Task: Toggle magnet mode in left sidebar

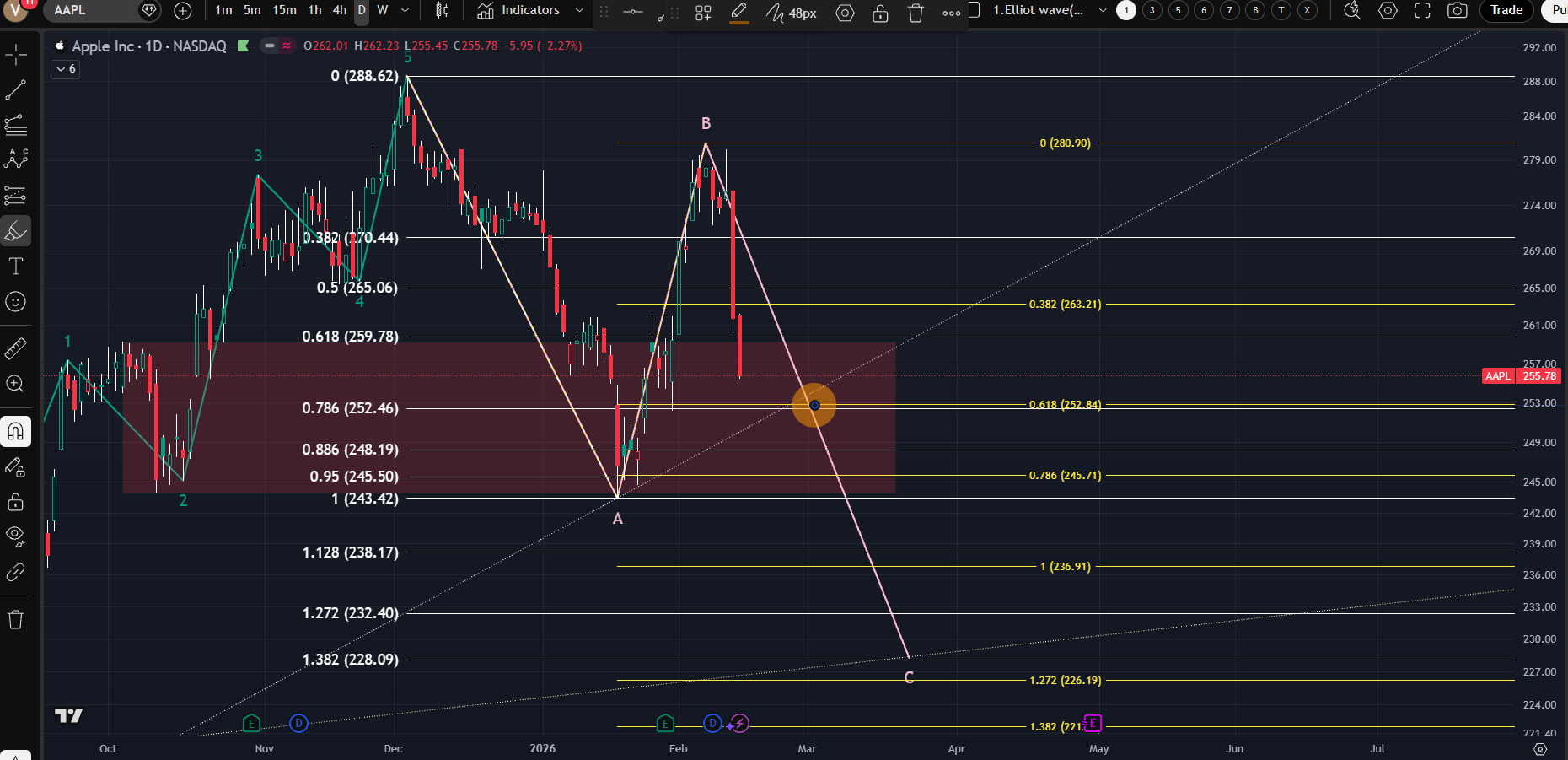Action: point(16,432)
